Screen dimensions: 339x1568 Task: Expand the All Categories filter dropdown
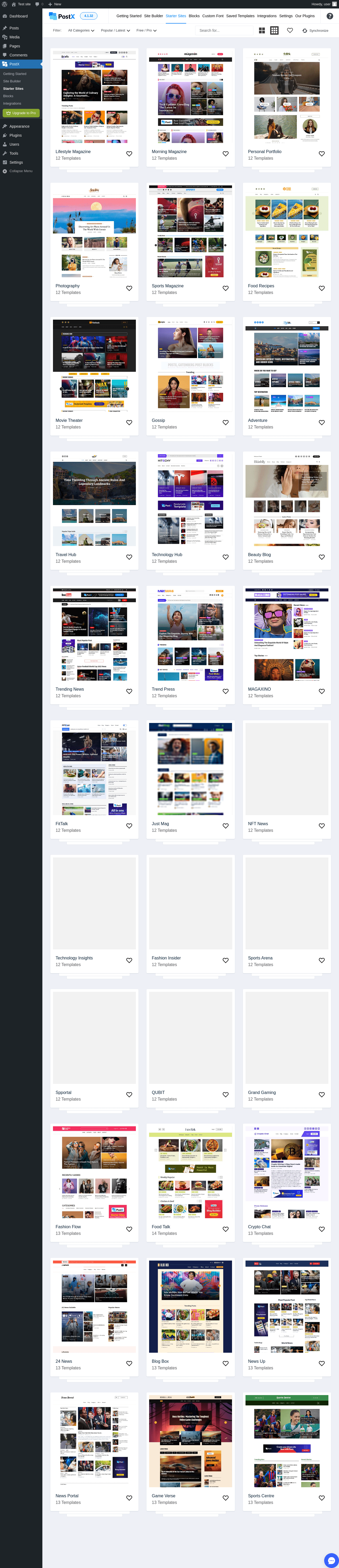(x=81, y=30)
